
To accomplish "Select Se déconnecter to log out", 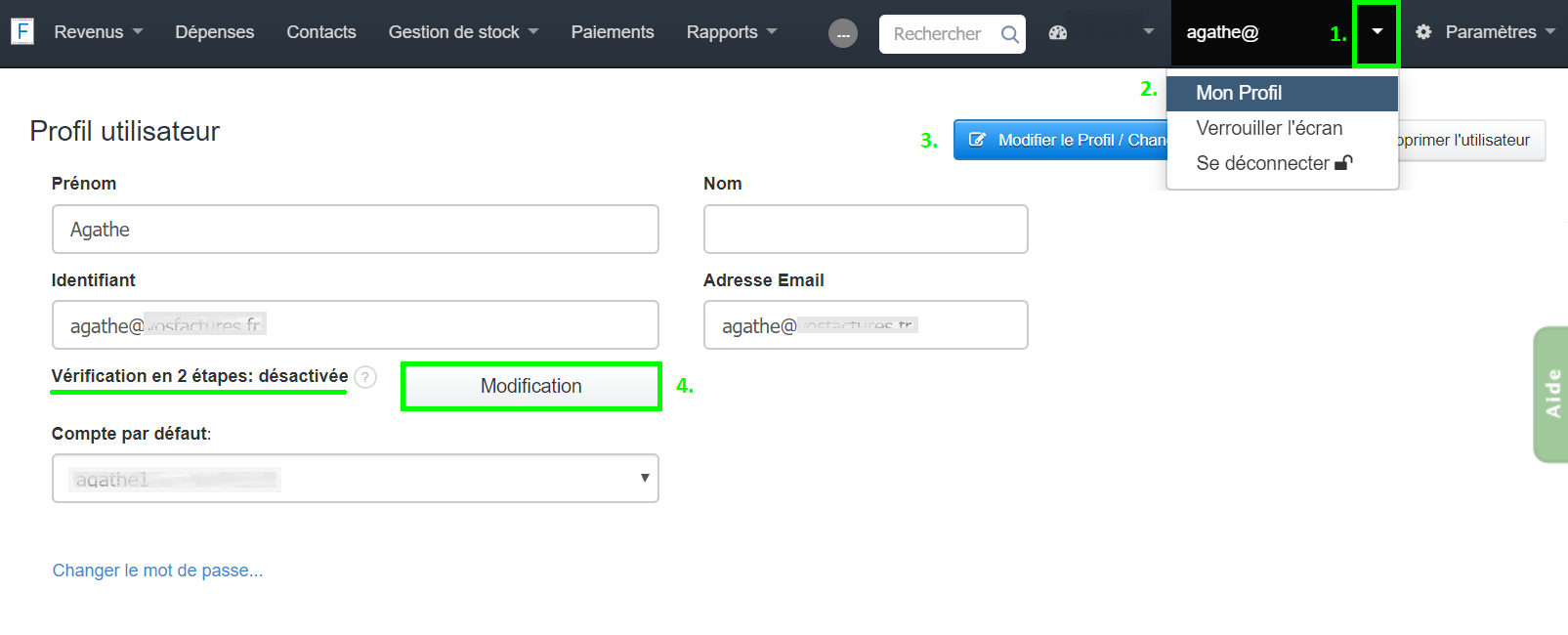I will coord(1283,163).
